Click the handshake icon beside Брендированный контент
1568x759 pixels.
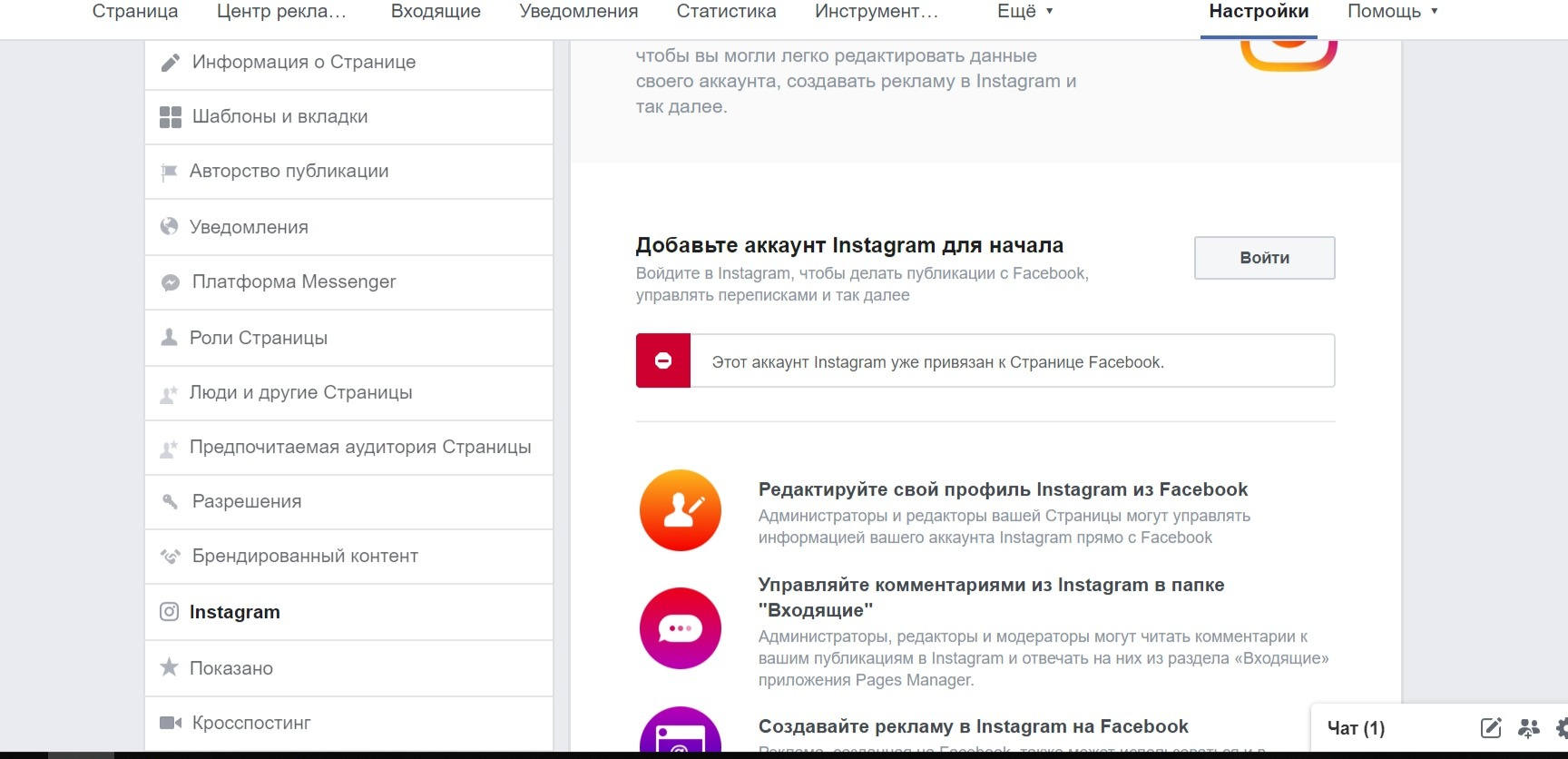pos(170,557)
